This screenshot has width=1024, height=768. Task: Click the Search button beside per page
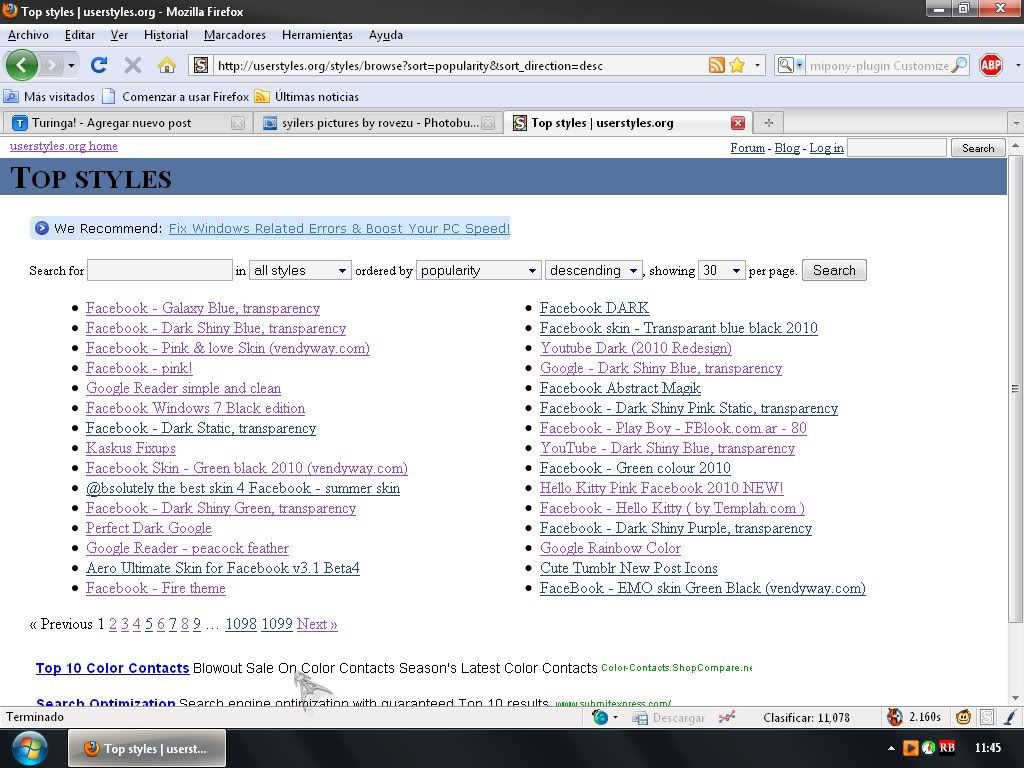point(834,270)
